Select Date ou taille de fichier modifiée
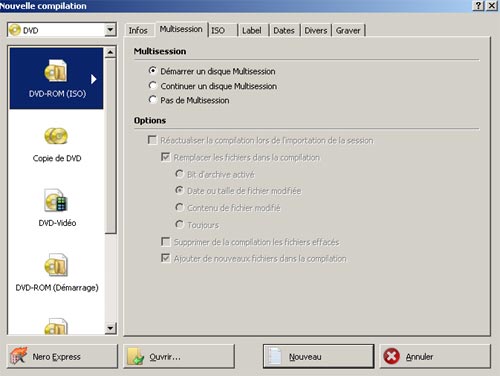500x376 pixels. tap(179, 190)
